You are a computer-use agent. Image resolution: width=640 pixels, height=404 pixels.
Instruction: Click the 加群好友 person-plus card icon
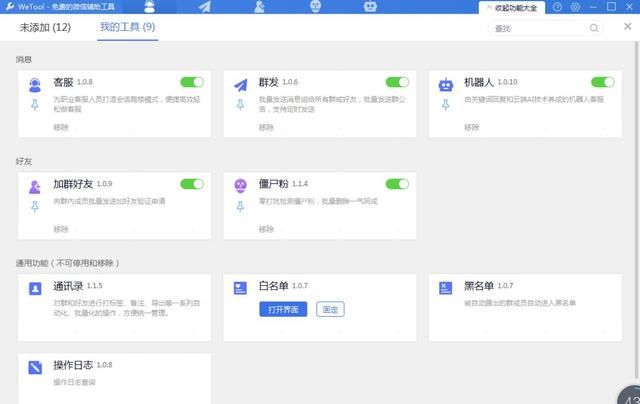tap(35, 186)
